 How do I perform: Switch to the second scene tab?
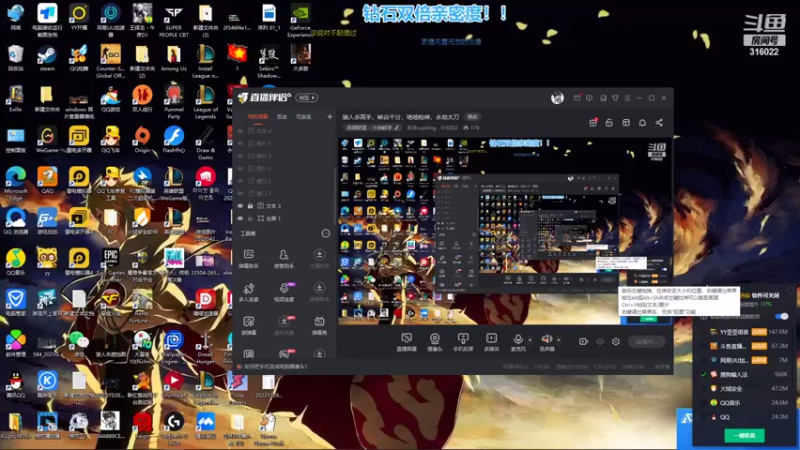tap(282, 117)
